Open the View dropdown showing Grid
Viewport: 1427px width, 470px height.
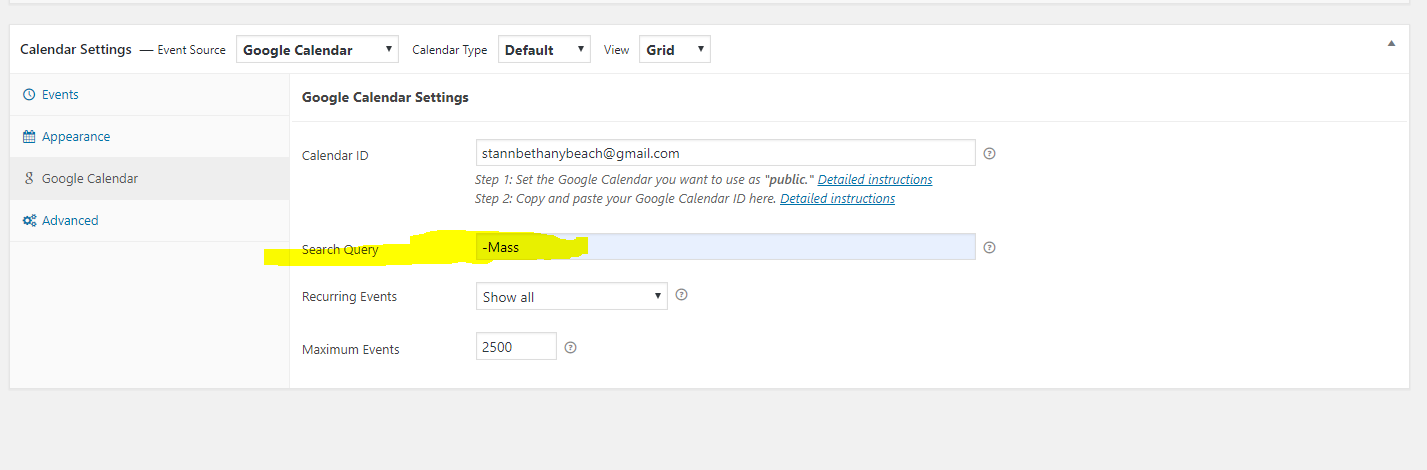pyautogui.click(x=675, y=50)
